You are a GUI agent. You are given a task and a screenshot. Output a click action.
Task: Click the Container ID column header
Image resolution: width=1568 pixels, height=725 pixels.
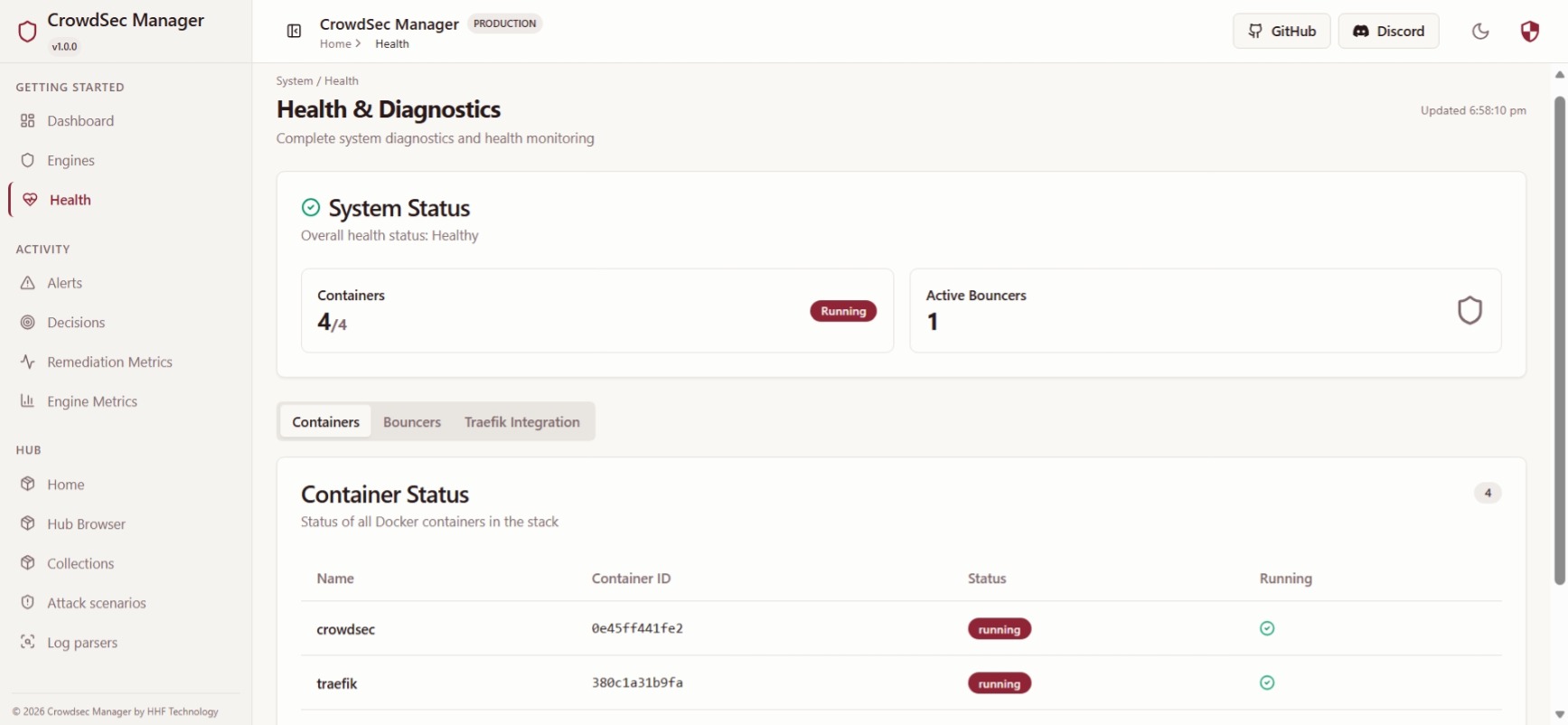(631, 579)
